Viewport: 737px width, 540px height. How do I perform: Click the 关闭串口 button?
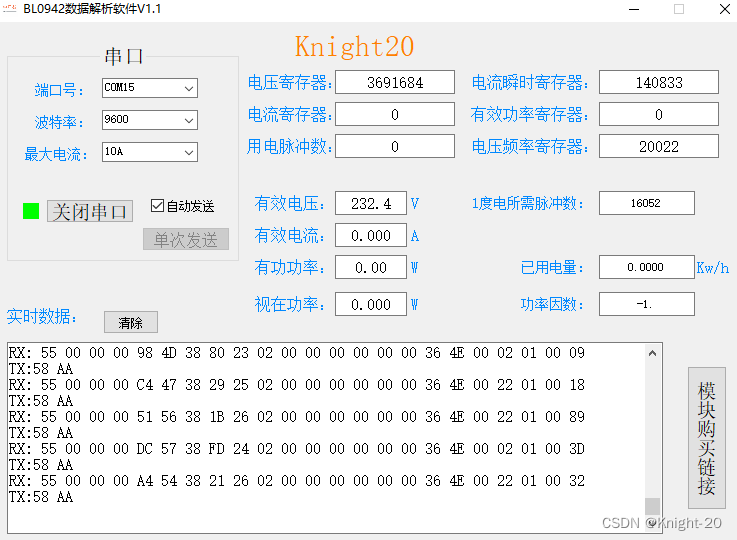(90, 211)
